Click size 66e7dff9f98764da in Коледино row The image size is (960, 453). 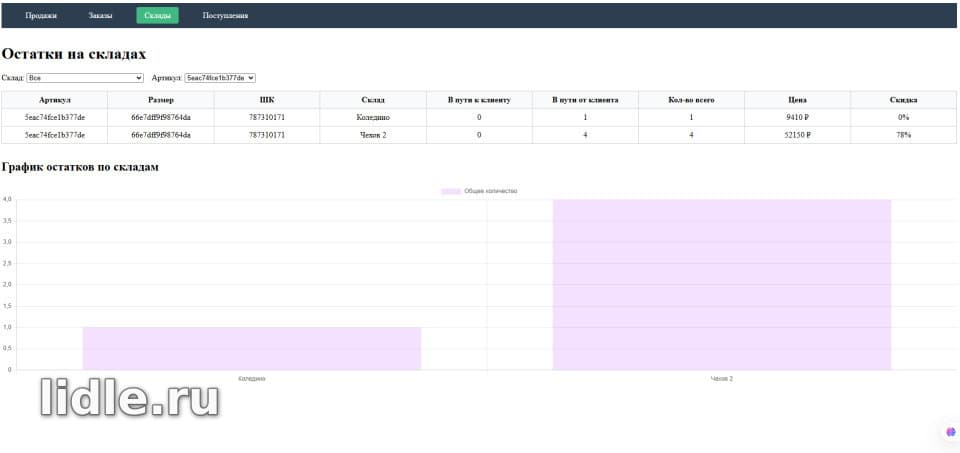(x=160, y=118)
